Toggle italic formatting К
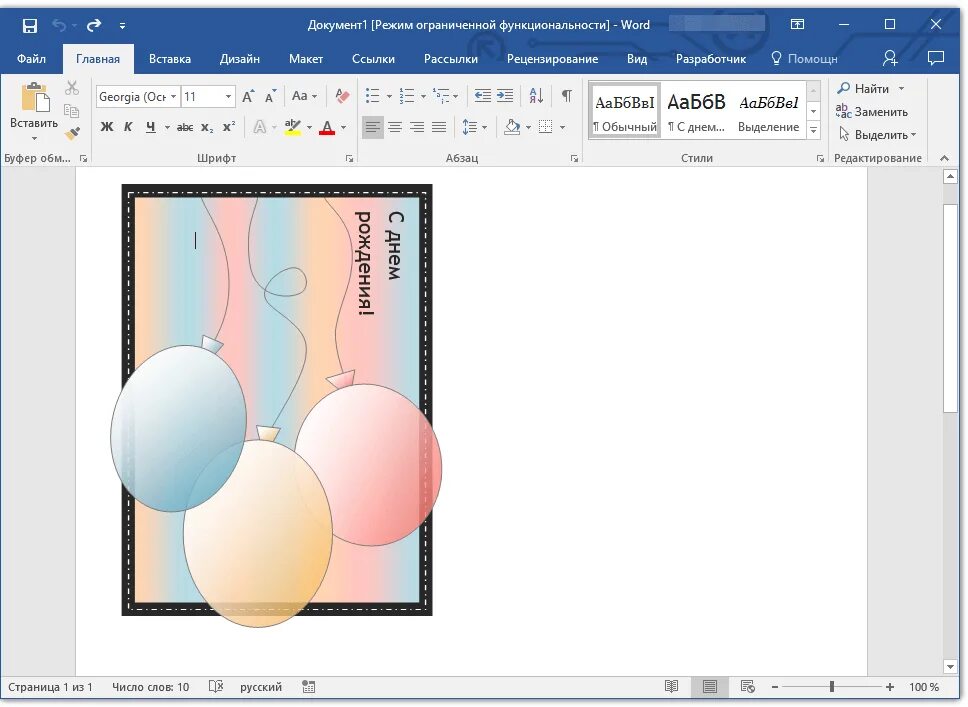 (x=128, y=127)
